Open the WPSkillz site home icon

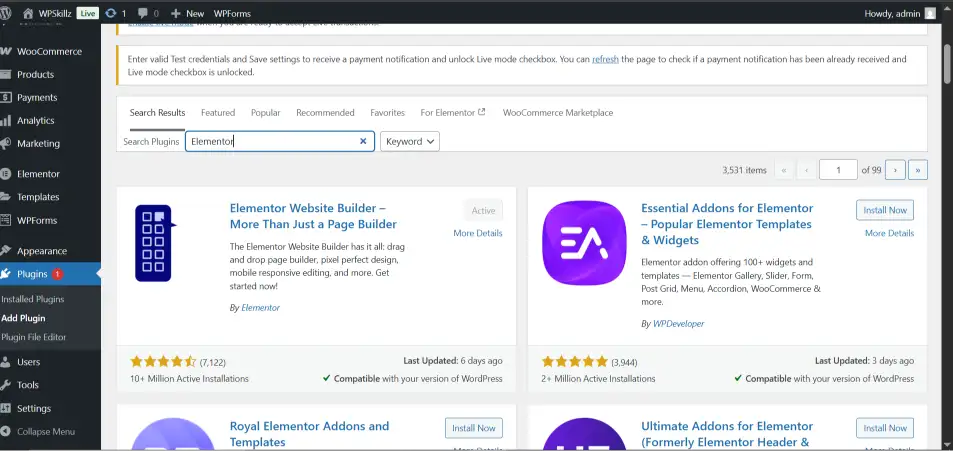28,13
